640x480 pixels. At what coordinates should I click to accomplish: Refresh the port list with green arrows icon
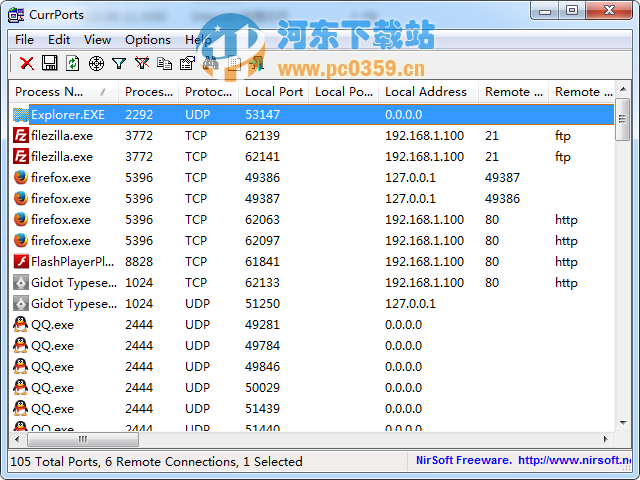coord(73,63)
